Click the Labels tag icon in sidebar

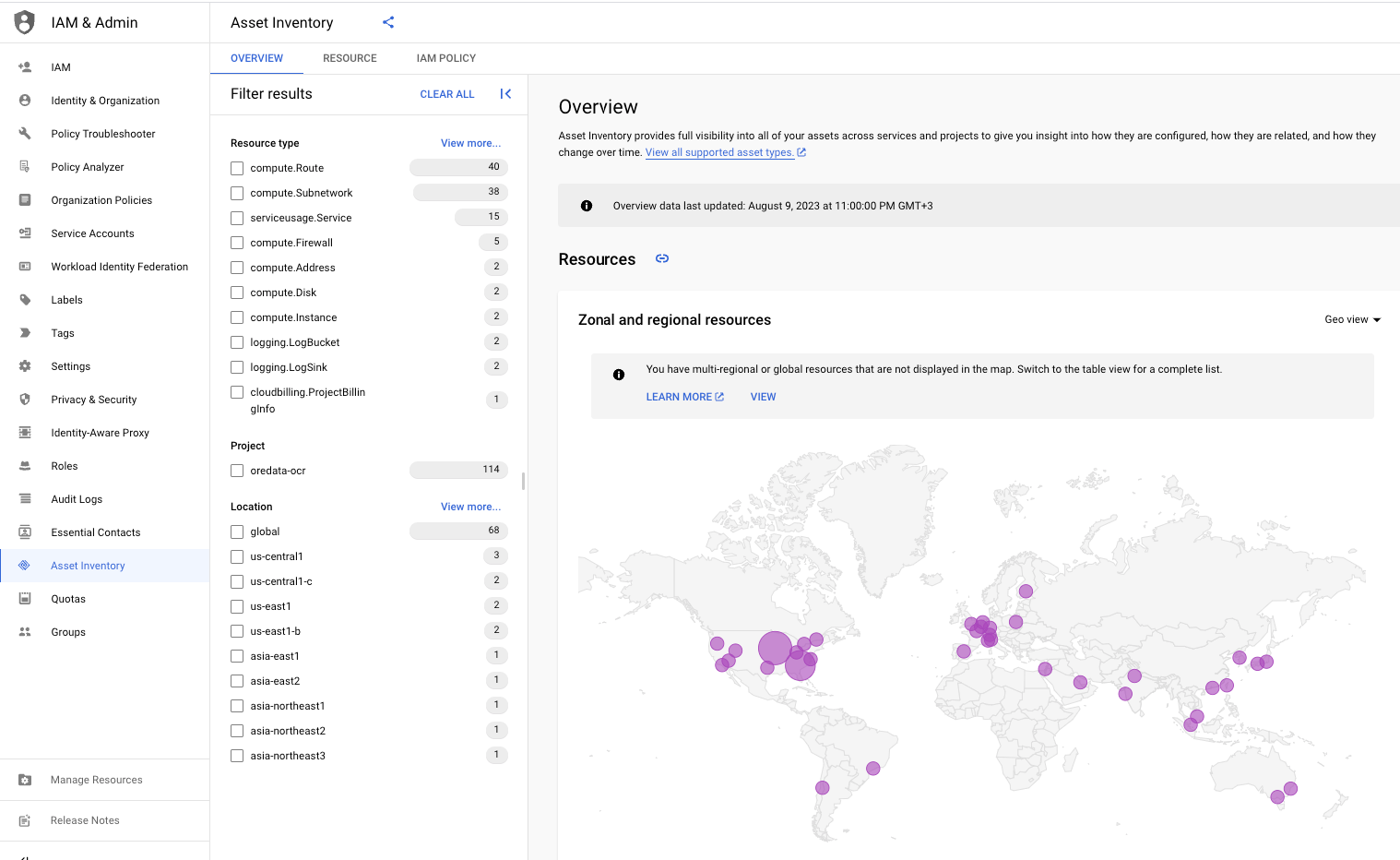(x=25, y=300)
